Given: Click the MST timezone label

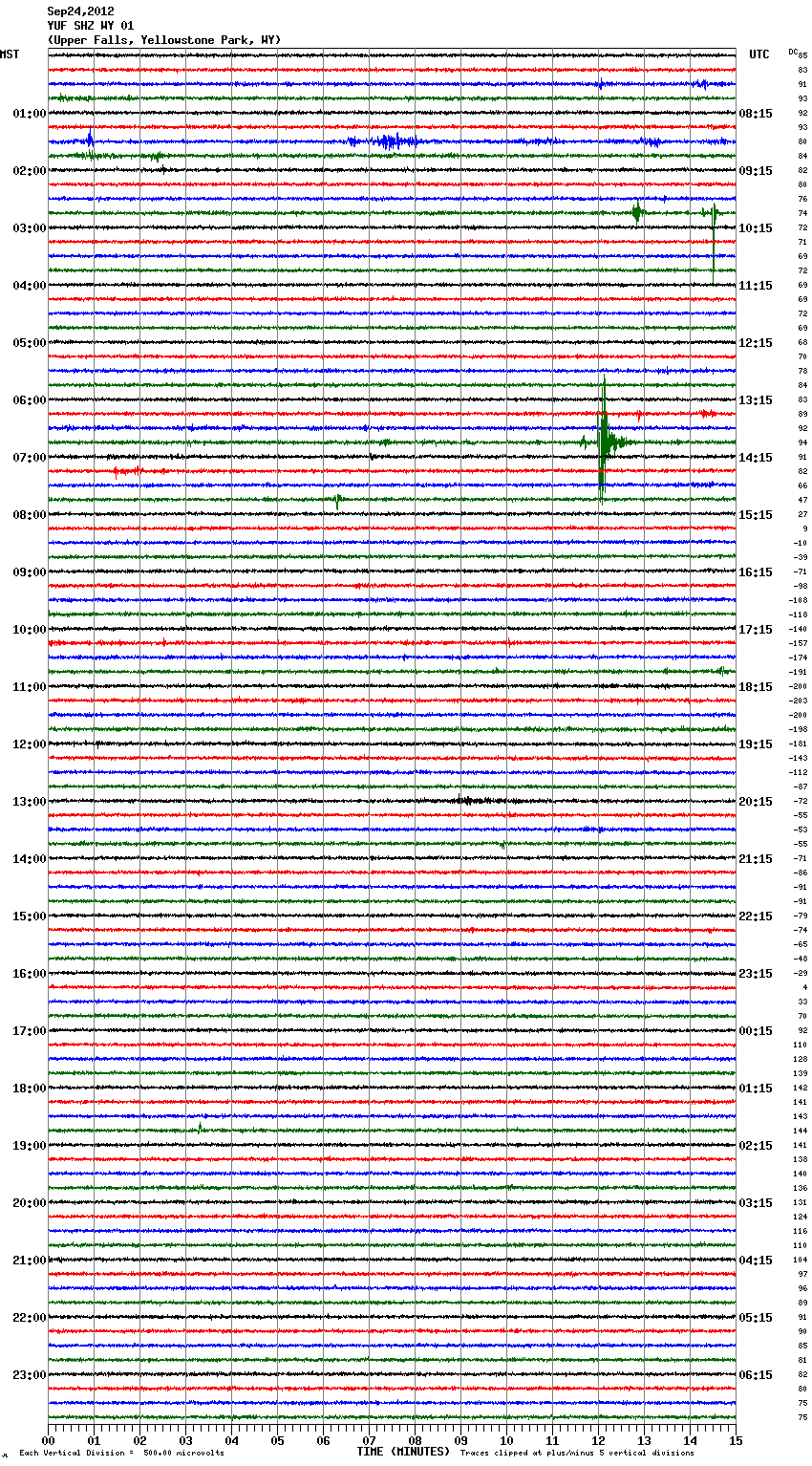Looking at the screenshot, I should tap(10, 54).
